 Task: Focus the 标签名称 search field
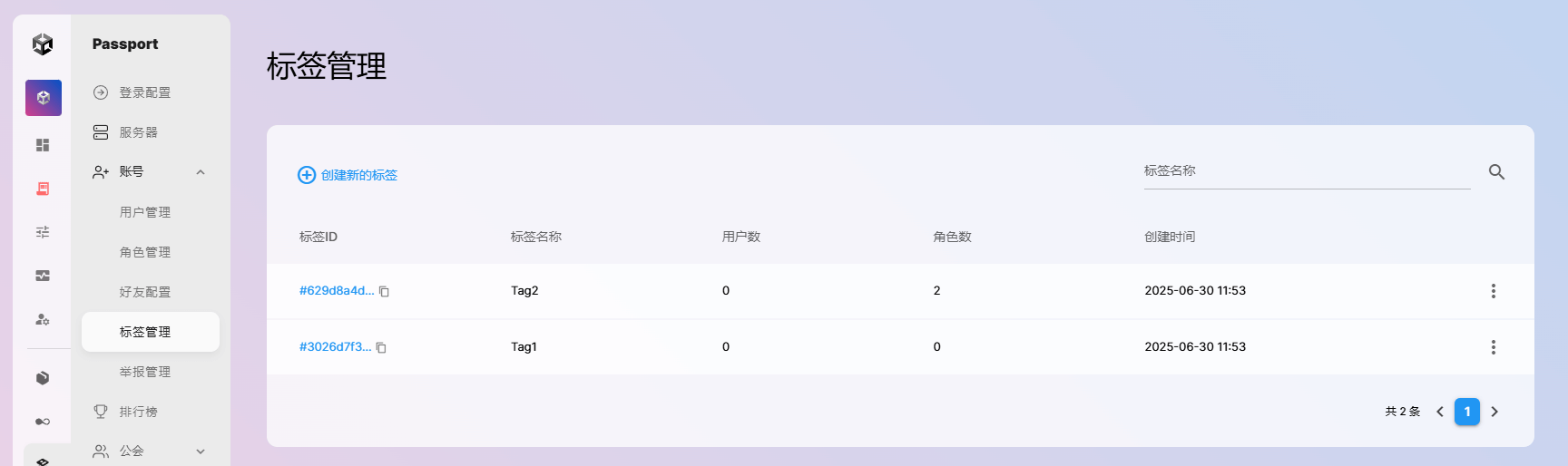[1307, 171]
